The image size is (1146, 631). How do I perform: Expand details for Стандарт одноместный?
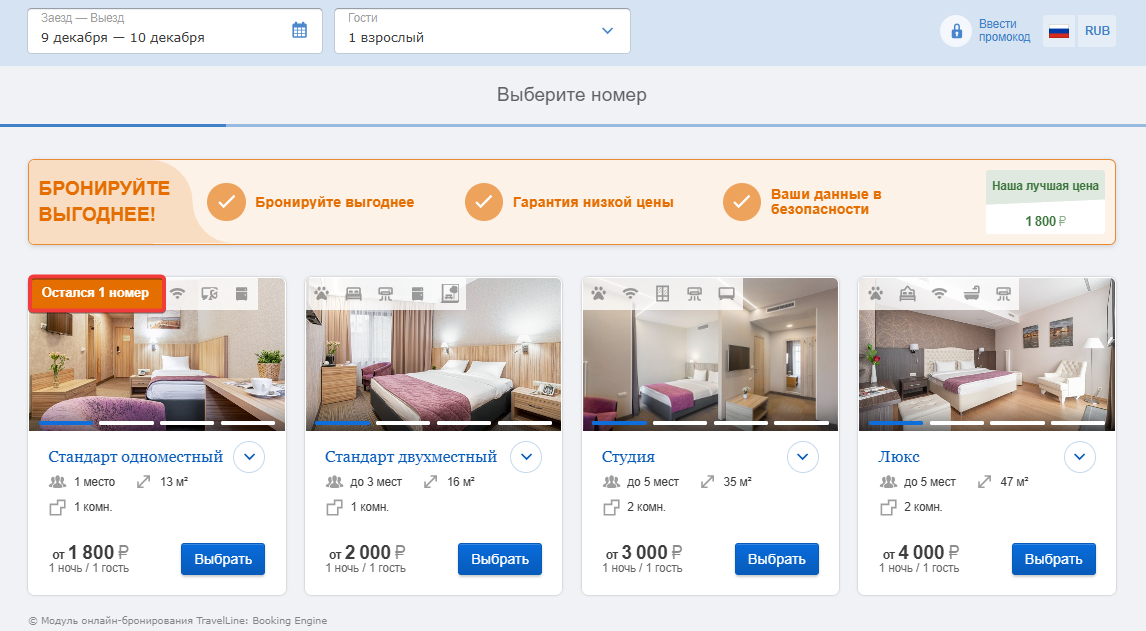point(249,457)
